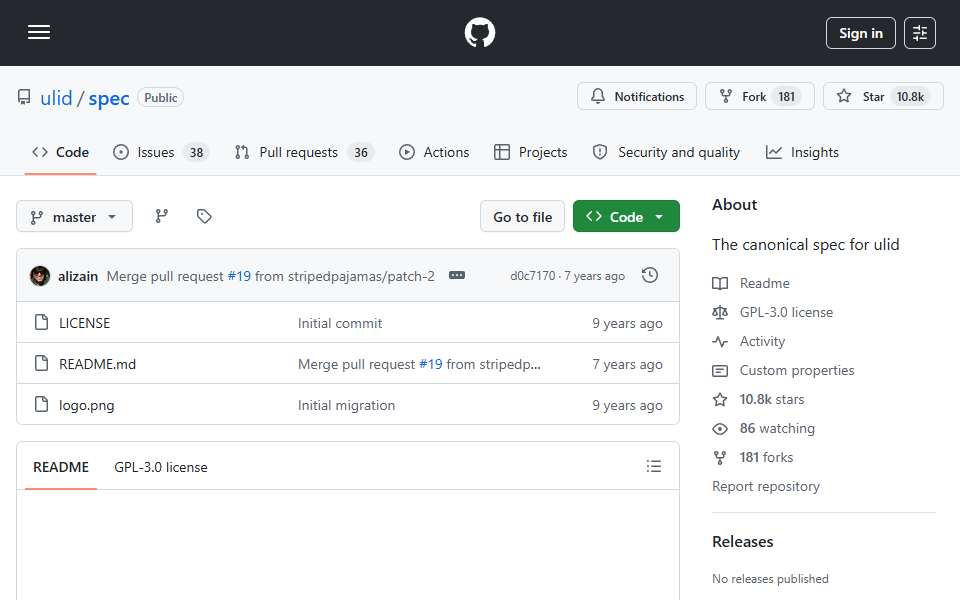Viewport: 960px width, 600px height.
Task: Open the Activity link
Action: (x=762, y=342)
